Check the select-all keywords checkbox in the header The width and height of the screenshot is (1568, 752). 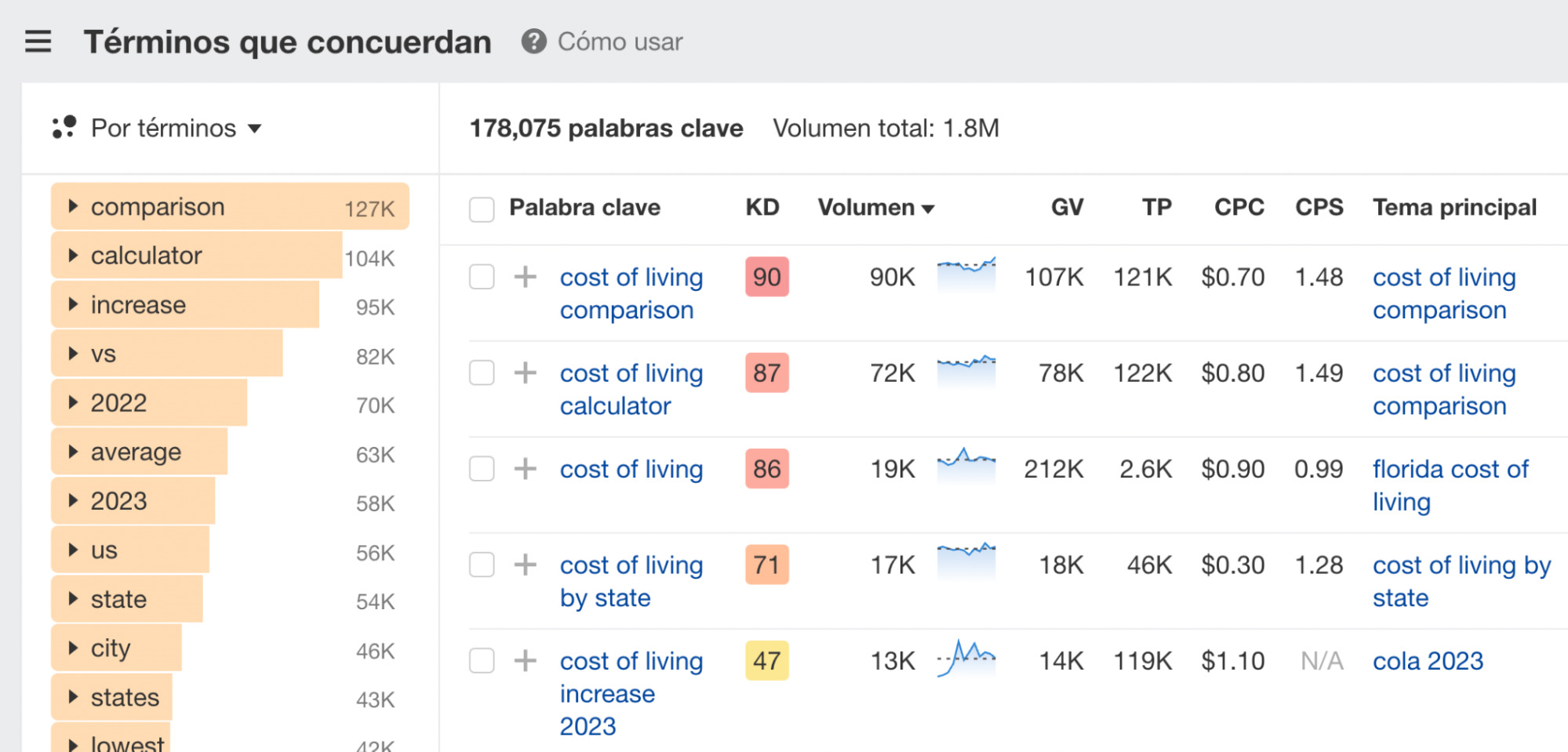click(x=481, y=207)
